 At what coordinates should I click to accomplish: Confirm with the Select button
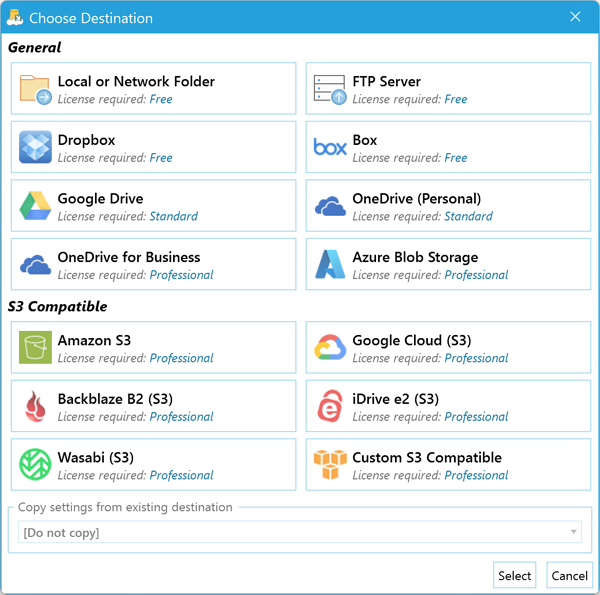point(514,575)
